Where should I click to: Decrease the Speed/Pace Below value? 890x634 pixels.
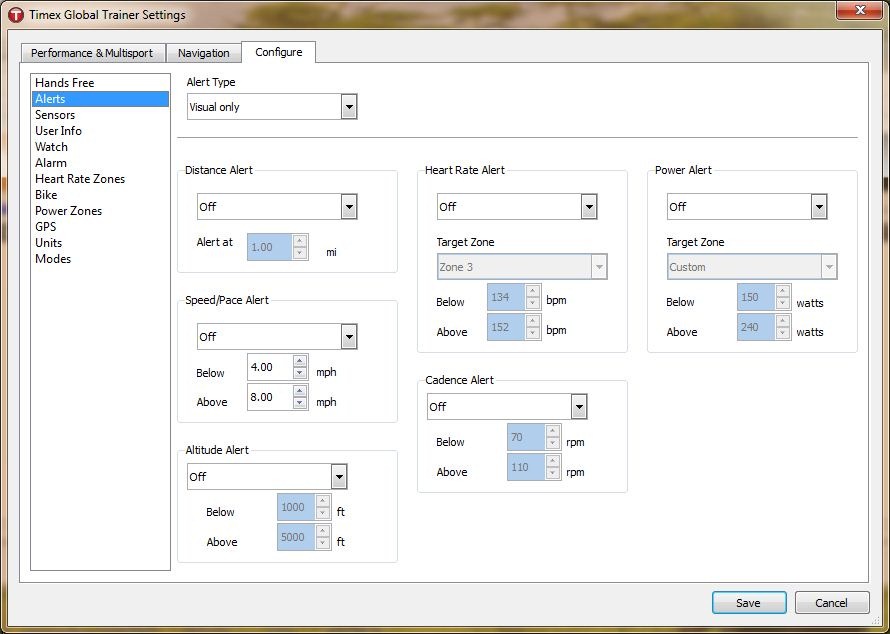coord(300,373)
